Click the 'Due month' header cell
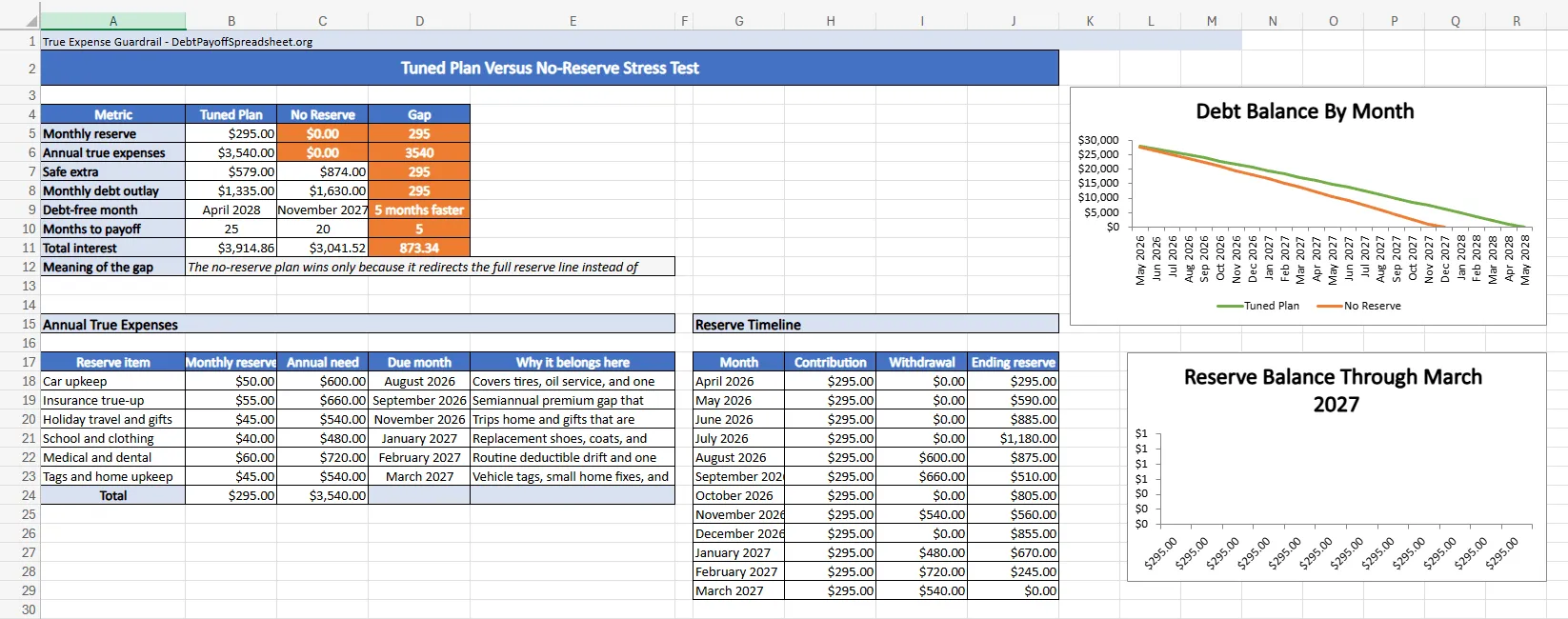 point(419,362)
